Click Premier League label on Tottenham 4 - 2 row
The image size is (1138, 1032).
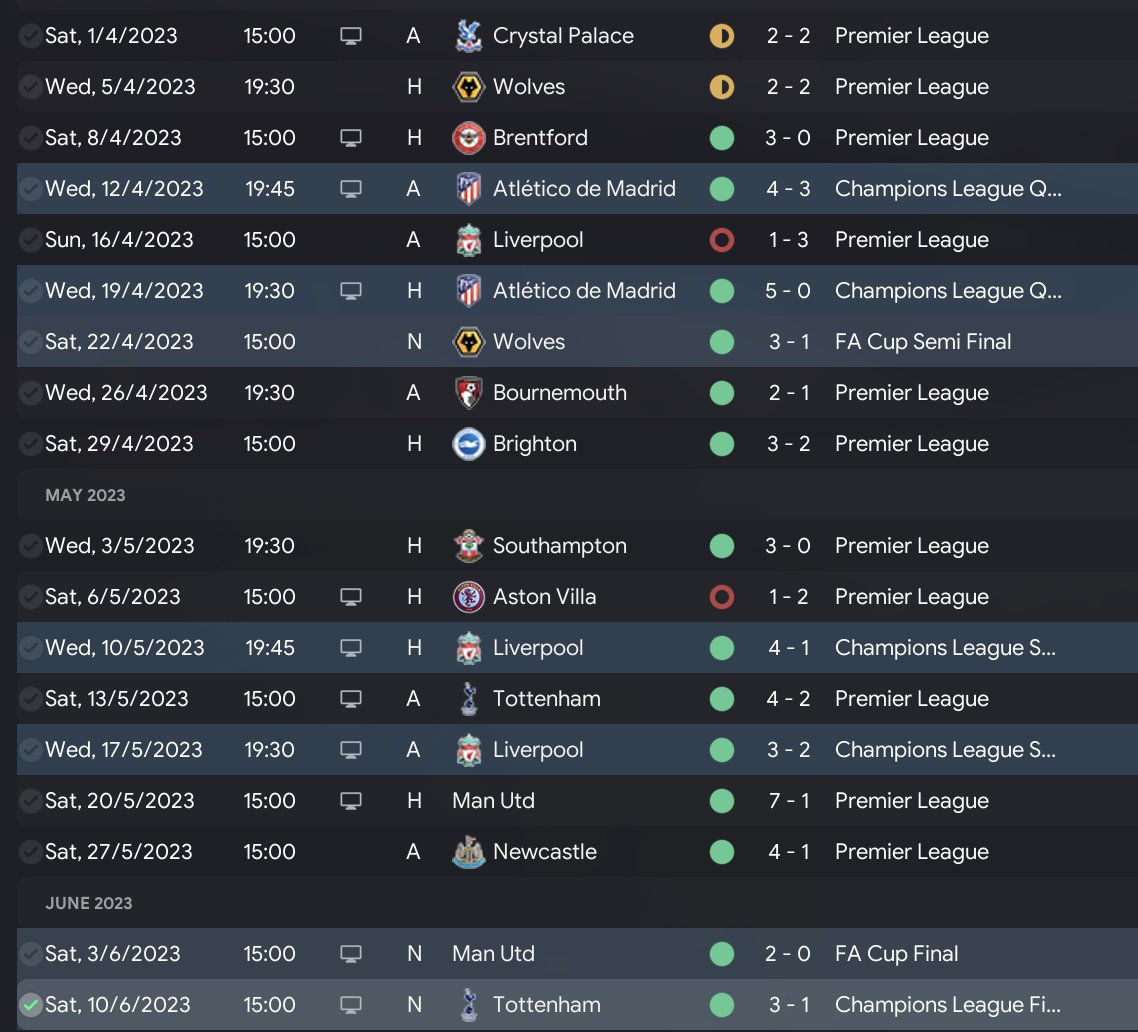click(x=911, y=699)
